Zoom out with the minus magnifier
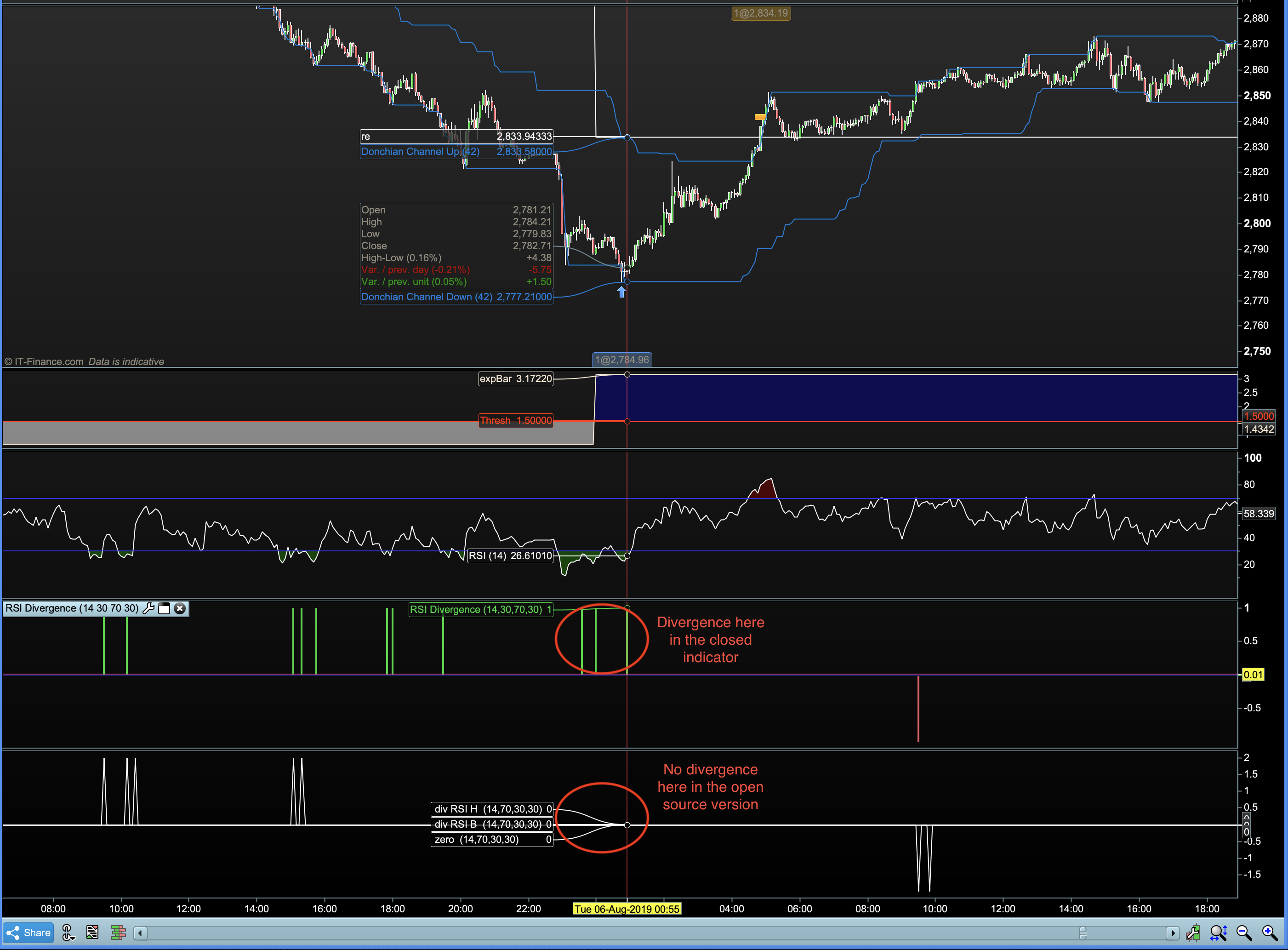This screenshot has height=950, width=1288. [x=1244, y=932]
